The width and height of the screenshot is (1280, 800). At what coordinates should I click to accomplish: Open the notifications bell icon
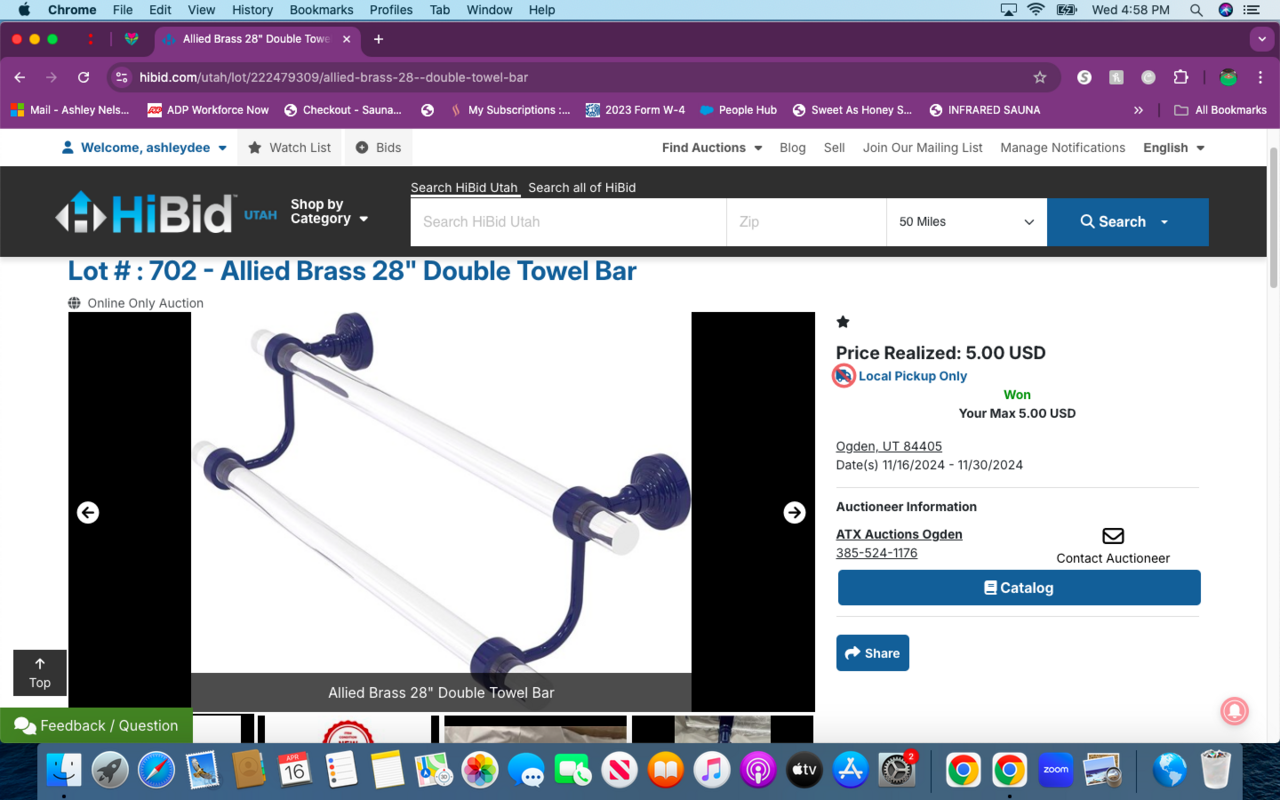[x=1234, y=711]
